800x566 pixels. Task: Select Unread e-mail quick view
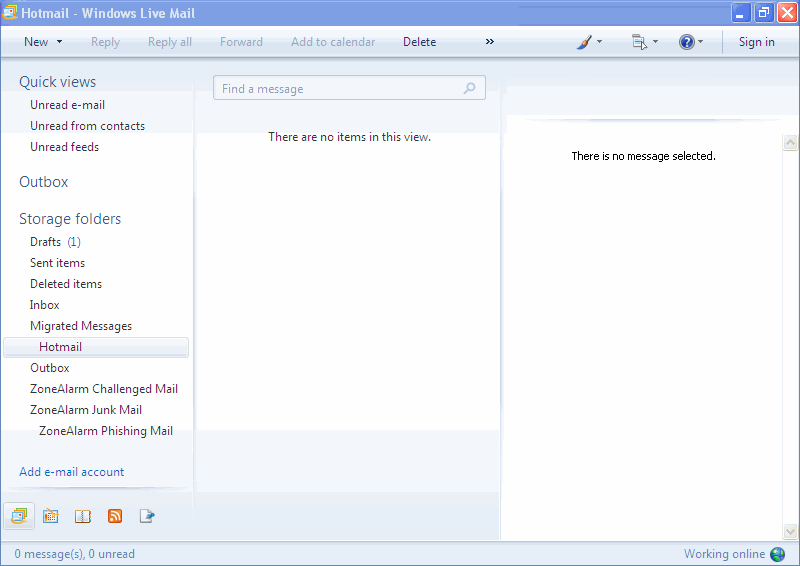(67, 105)
